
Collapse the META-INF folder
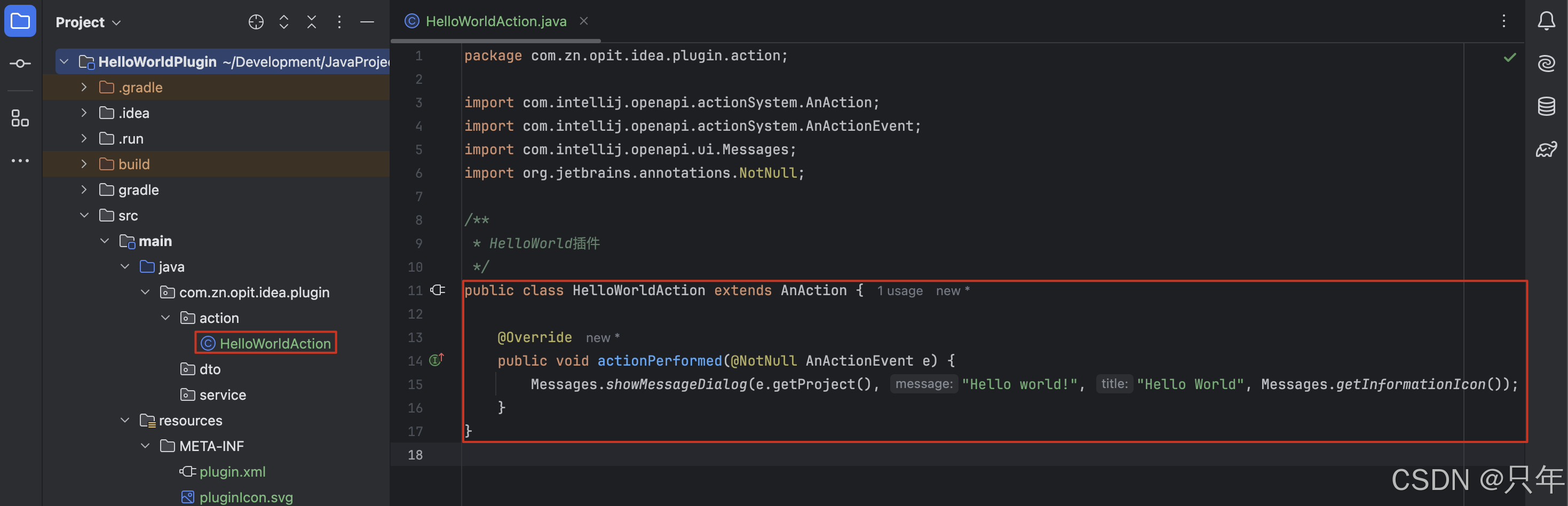tap(145, 446)
